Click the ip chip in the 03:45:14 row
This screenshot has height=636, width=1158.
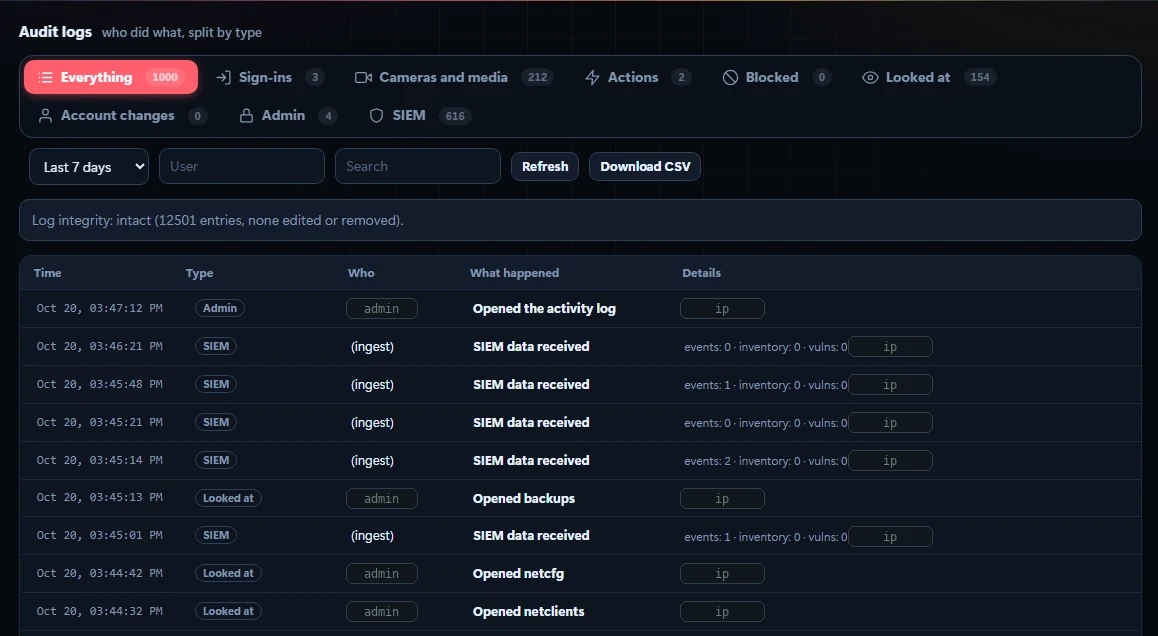[x=890, y=461]
